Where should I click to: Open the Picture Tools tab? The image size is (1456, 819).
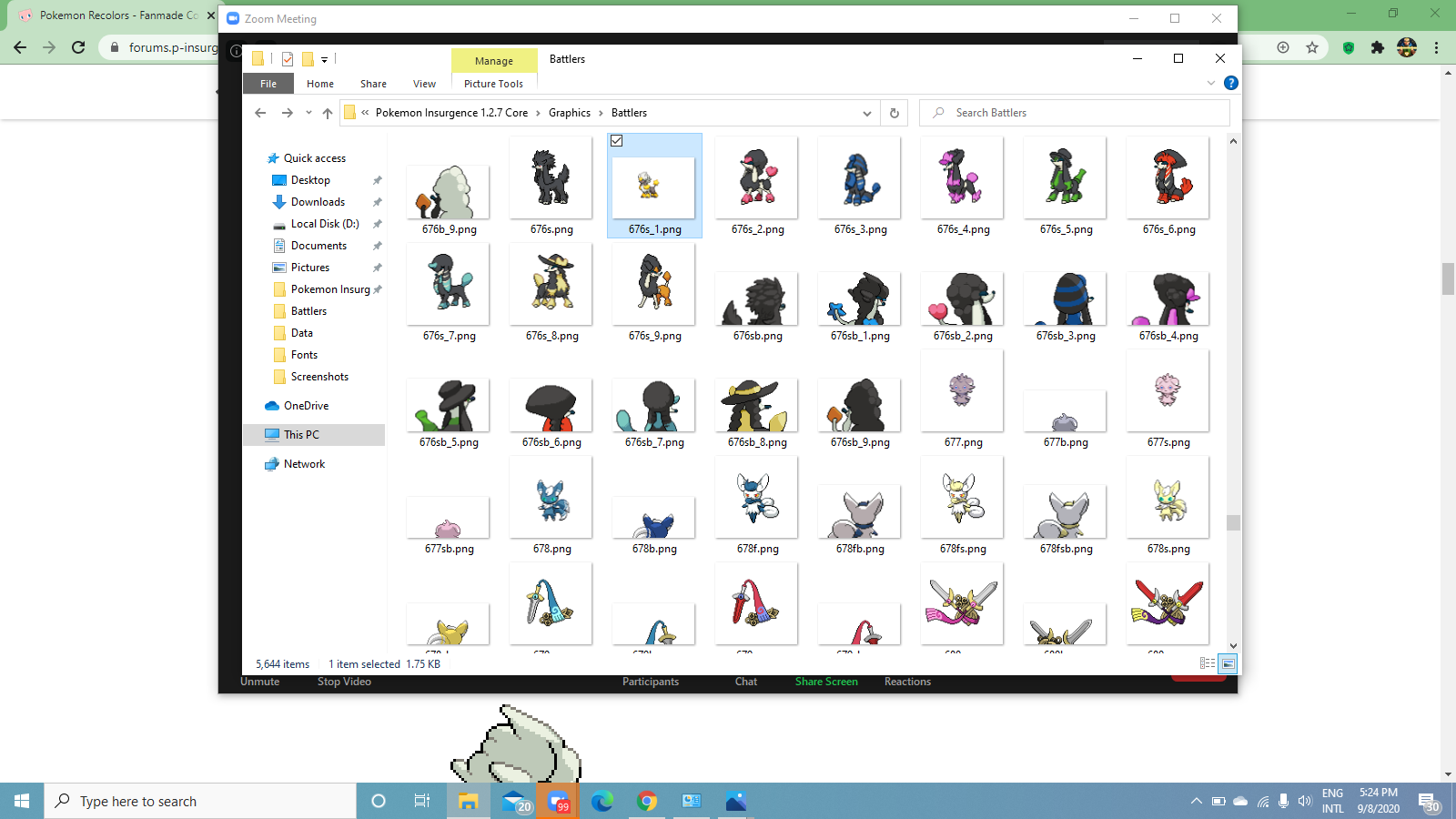[493, 84]
